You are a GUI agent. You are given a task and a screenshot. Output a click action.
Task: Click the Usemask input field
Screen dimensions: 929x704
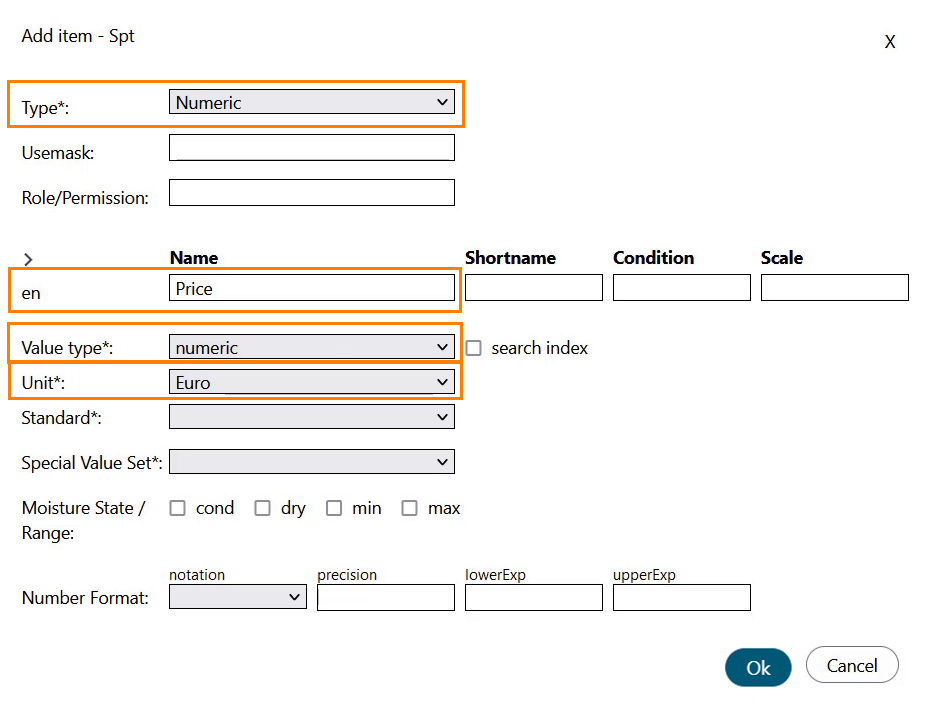311,148
